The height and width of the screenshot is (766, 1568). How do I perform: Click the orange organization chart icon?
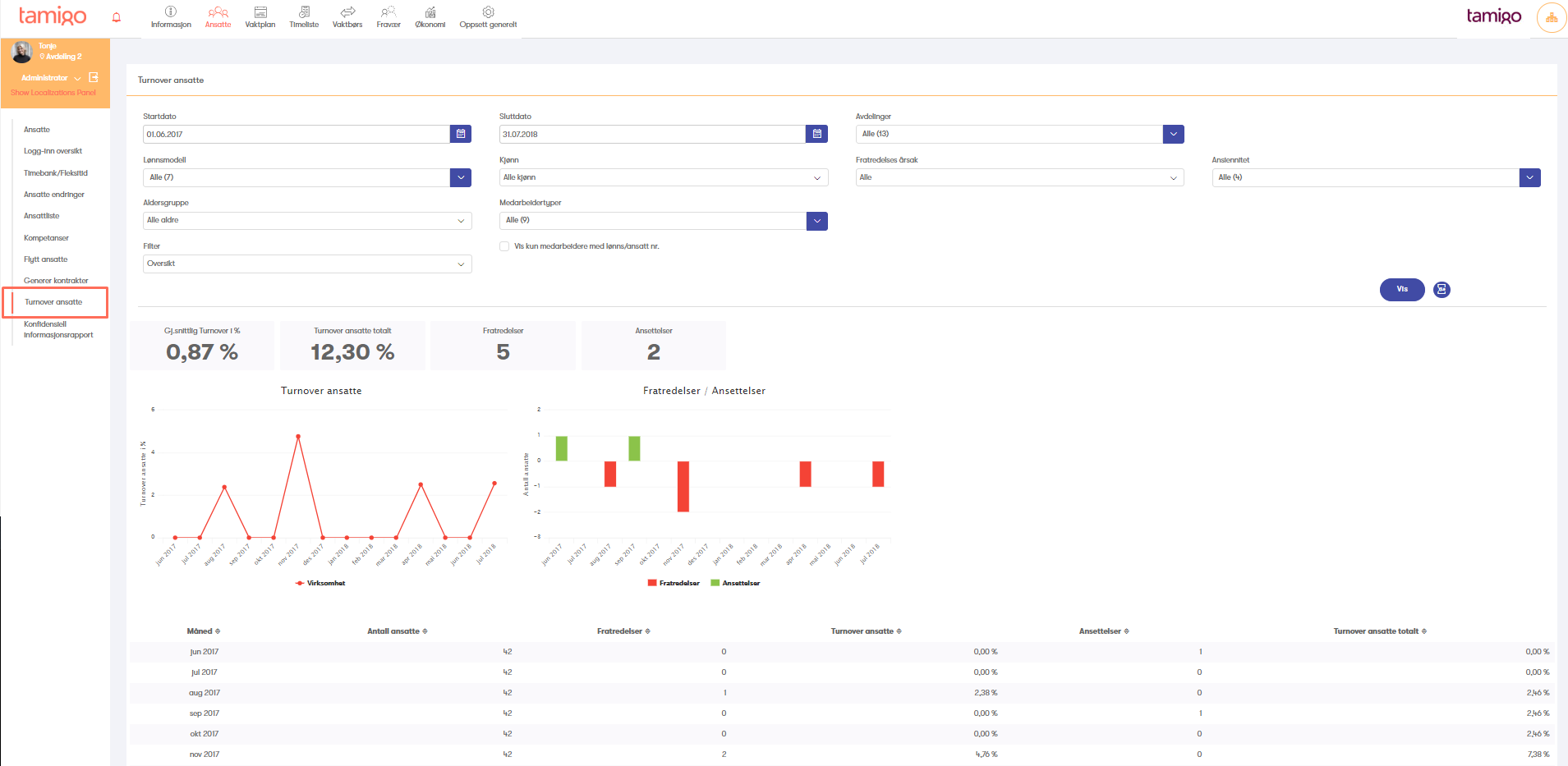[1552, 17]
